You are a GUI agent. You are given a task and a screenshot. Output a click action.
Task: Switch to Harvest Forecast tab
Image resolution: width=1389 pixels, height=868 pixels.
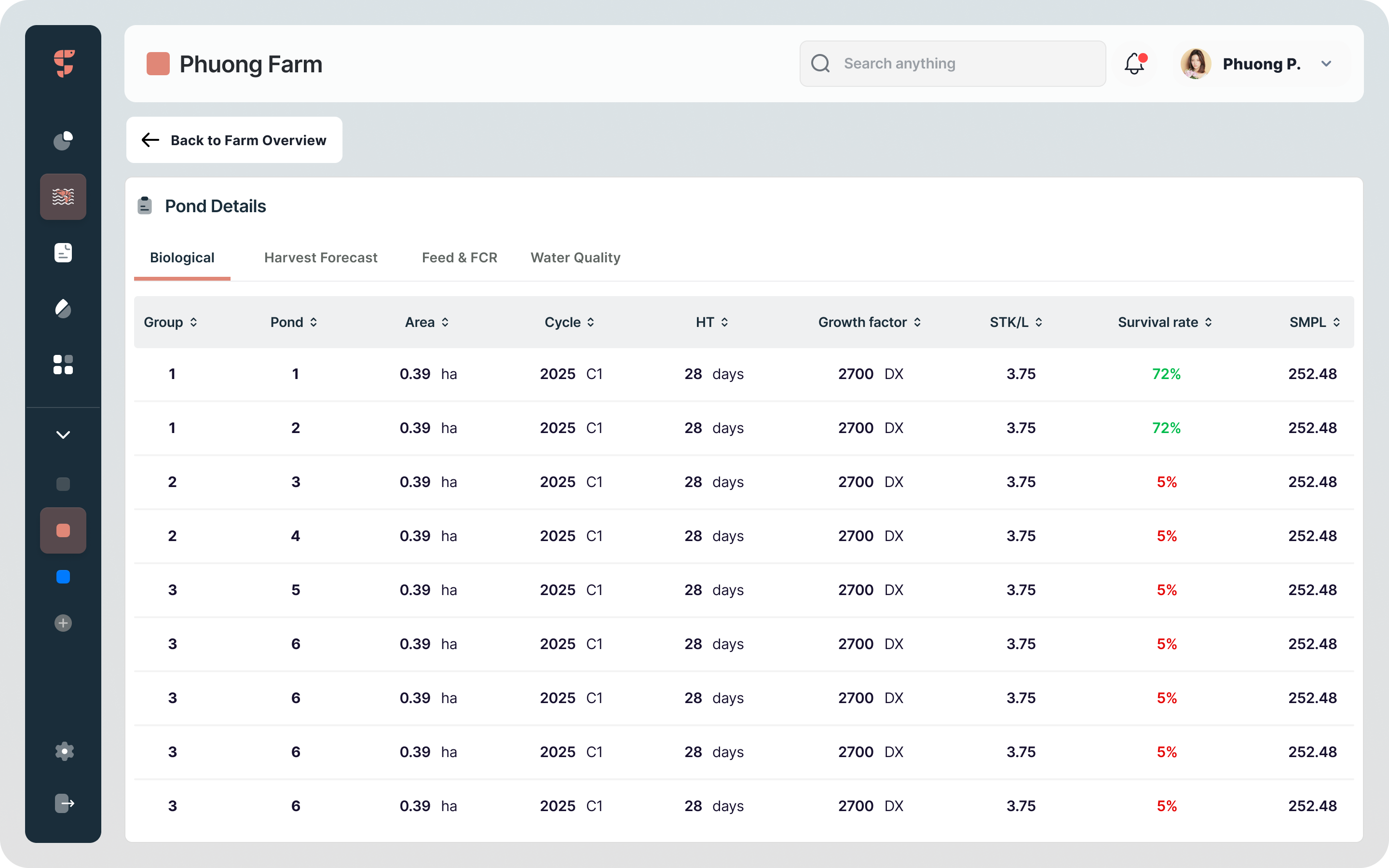tap(320, 258)
